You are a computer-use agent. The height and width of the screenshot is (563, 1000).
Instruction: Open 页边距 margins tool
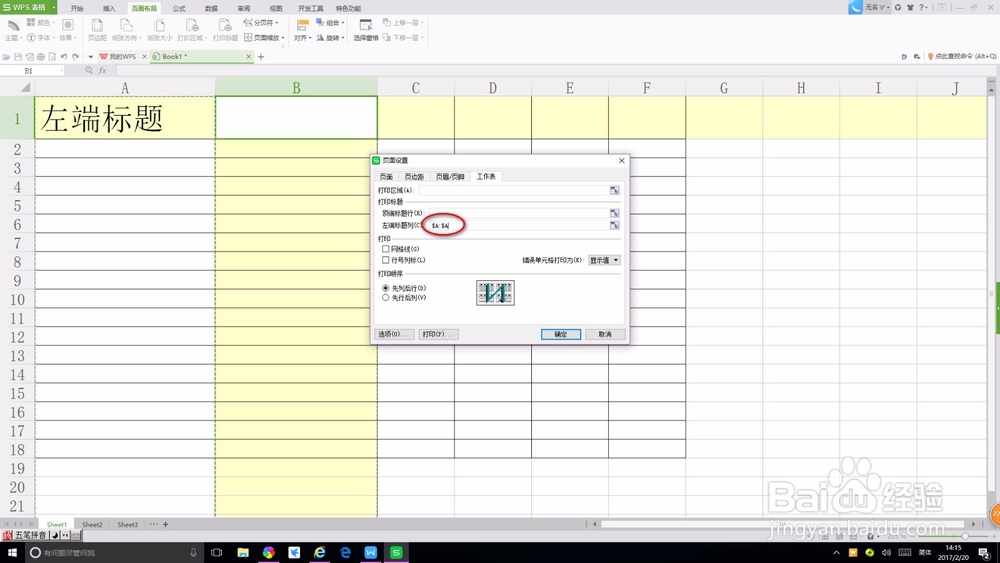pyautogui.click(x=97, y=25)
